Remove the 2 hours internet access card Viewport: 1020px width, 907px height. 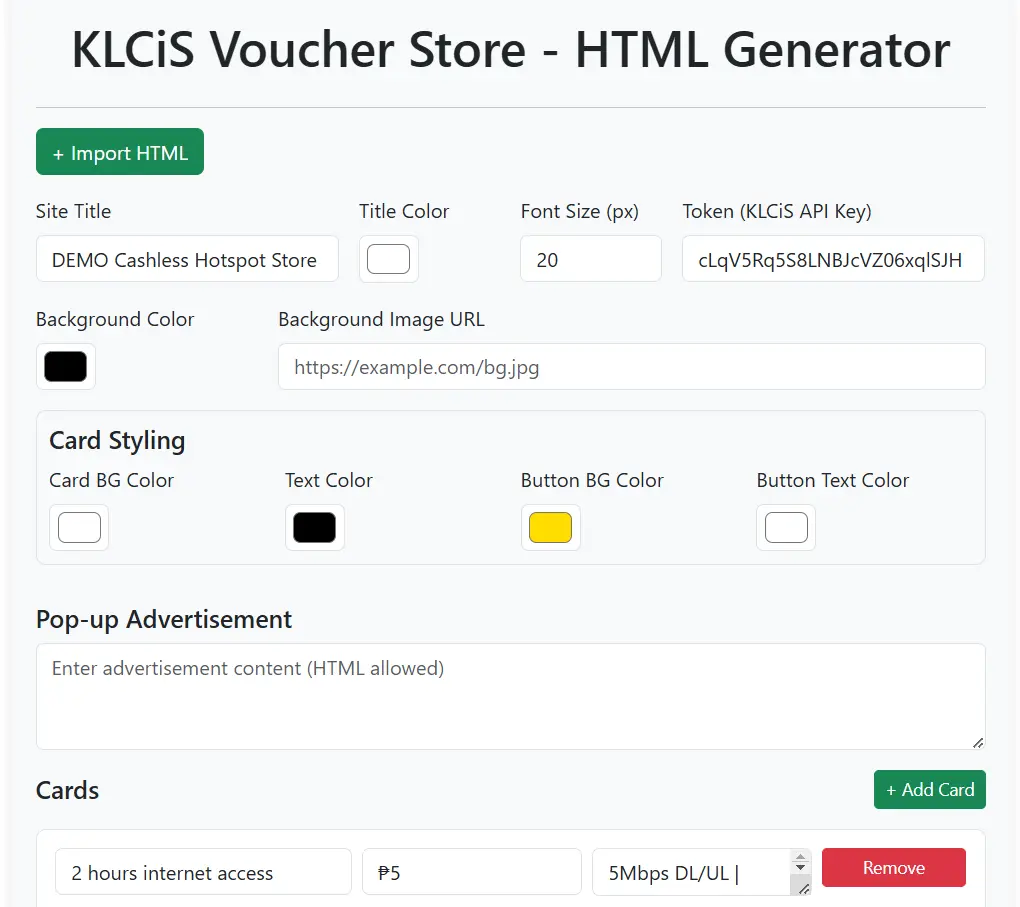click(x=894, y=867)
